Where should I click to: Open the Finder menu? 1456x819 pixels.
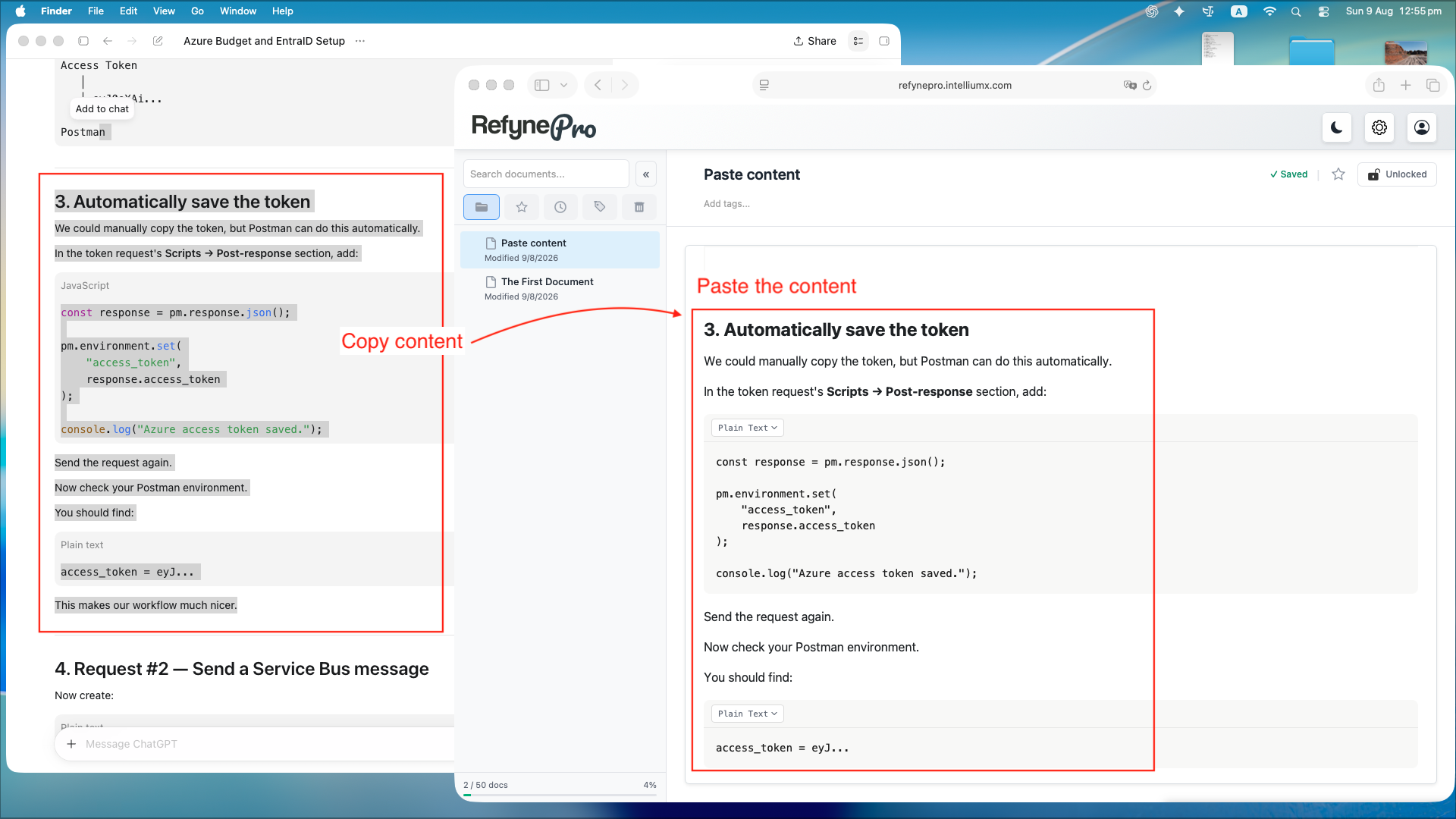56,11
